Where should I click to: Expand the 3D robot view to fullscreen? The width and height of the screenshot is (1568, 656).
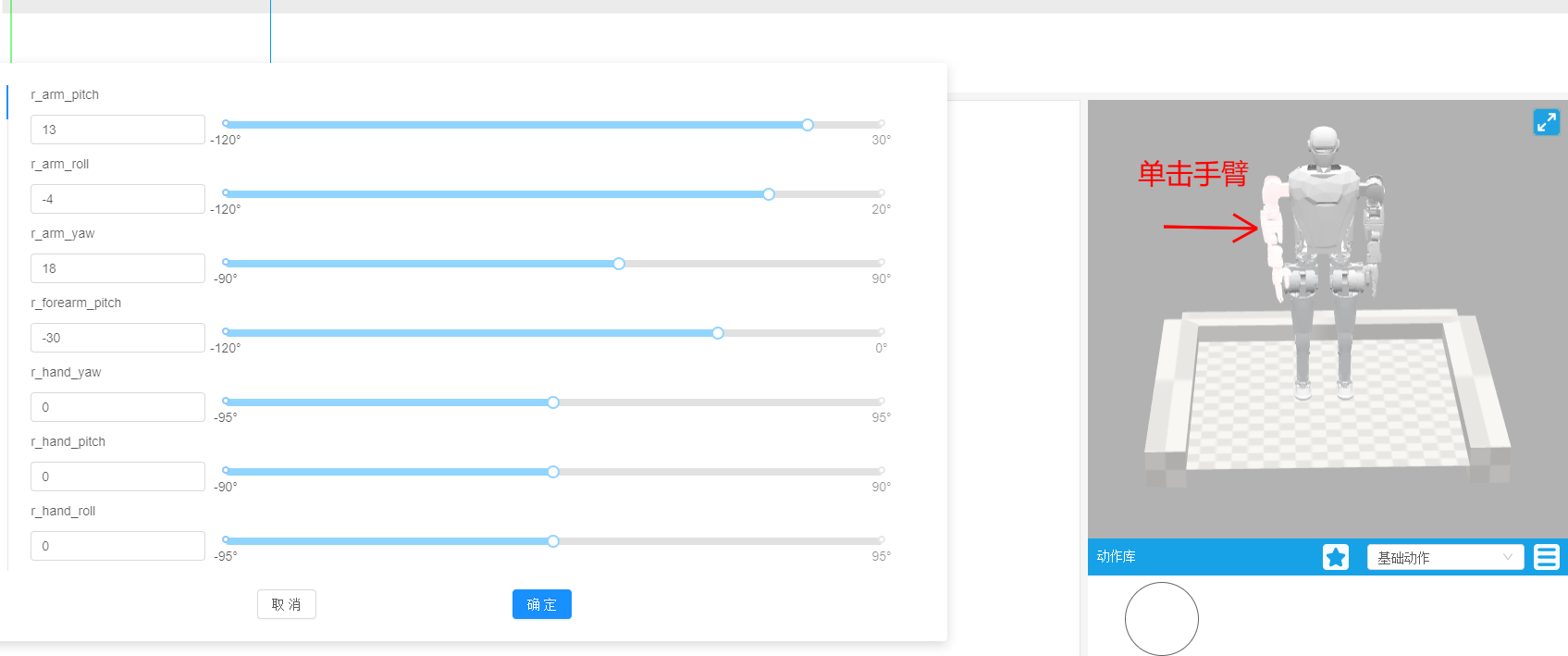pyautogui.click(x=1546, y=122)
